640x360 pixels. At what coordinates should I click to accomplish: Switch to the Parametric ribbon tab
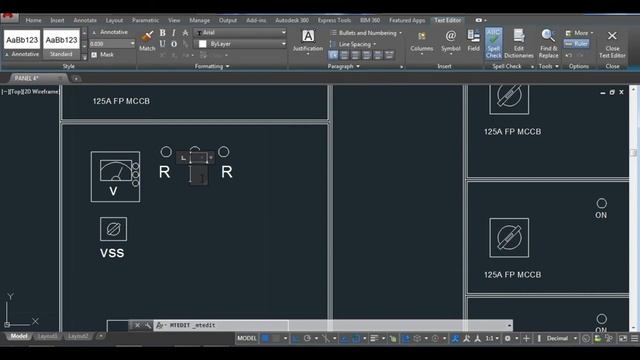point(145,20)
